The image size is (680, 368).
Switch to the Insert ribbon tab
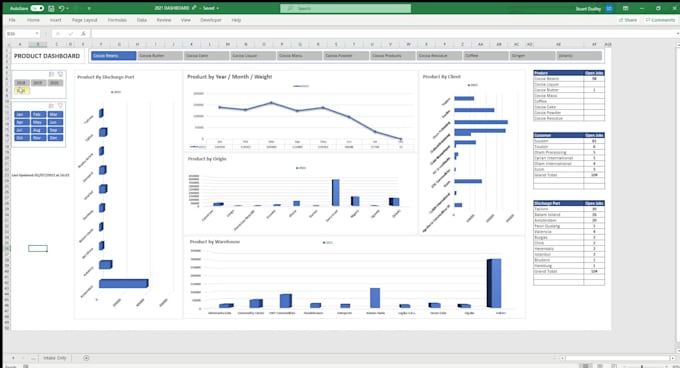pyautogui.click(x=56, y=20)
